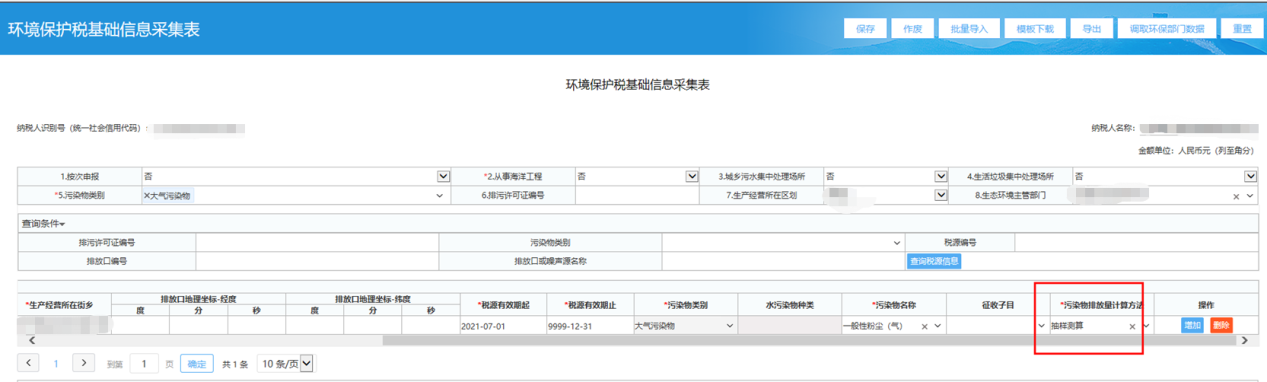
Task: Click the orange 删除 delete-row button
Action: (1221, 325)
